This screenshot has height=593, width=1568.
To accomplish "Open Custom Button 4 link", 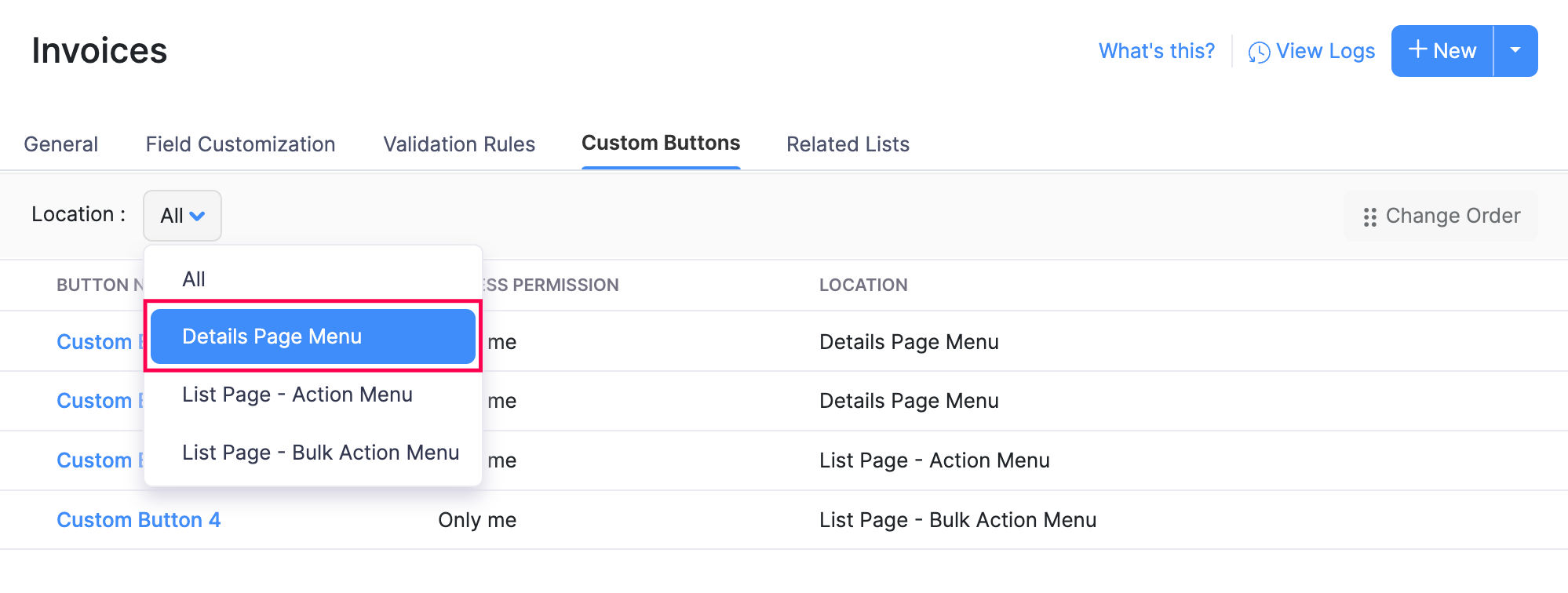I will pyautogui.click(x=139, y=520).
